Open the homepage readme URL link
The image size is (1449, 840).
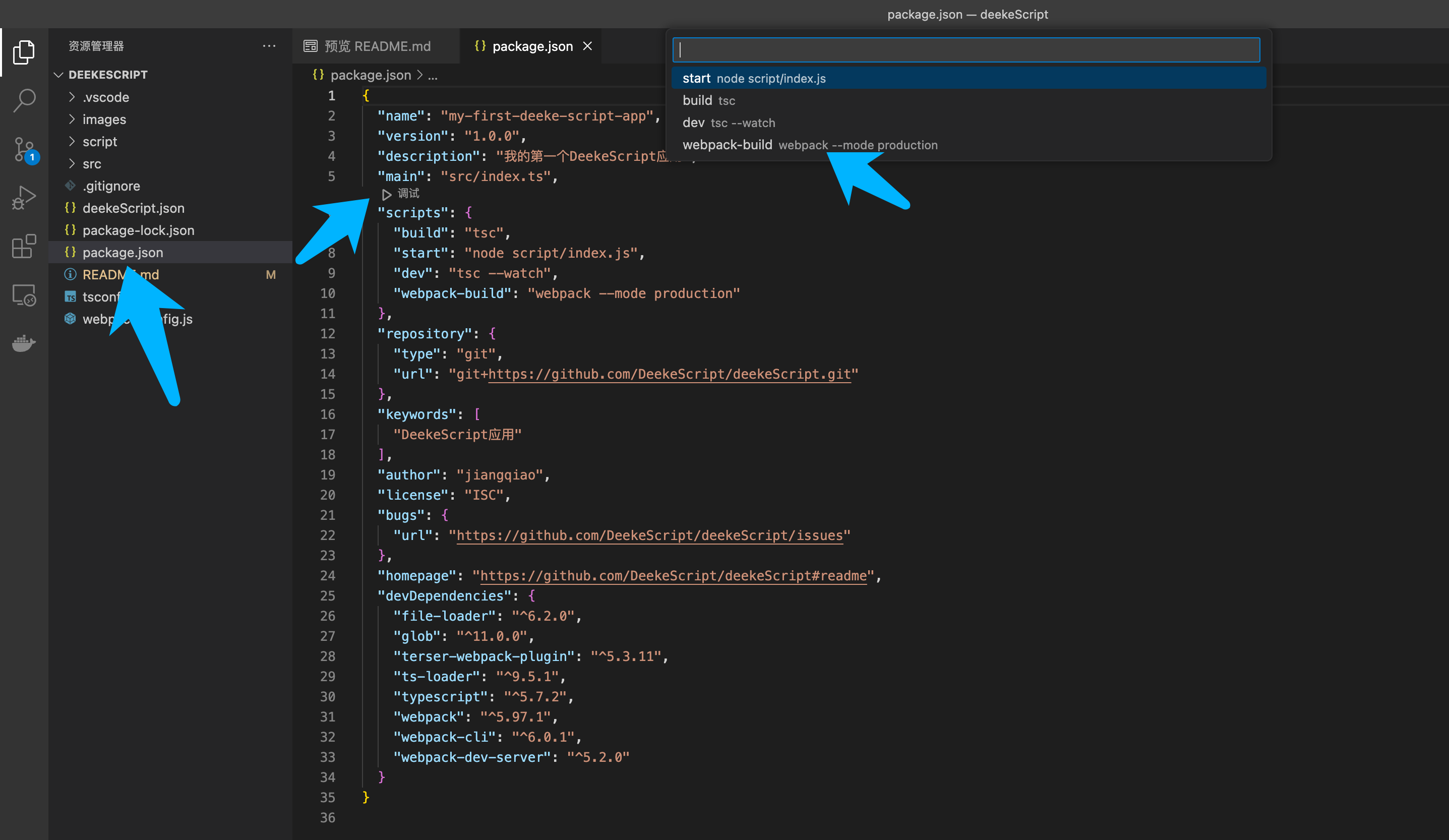pos(673,575)
